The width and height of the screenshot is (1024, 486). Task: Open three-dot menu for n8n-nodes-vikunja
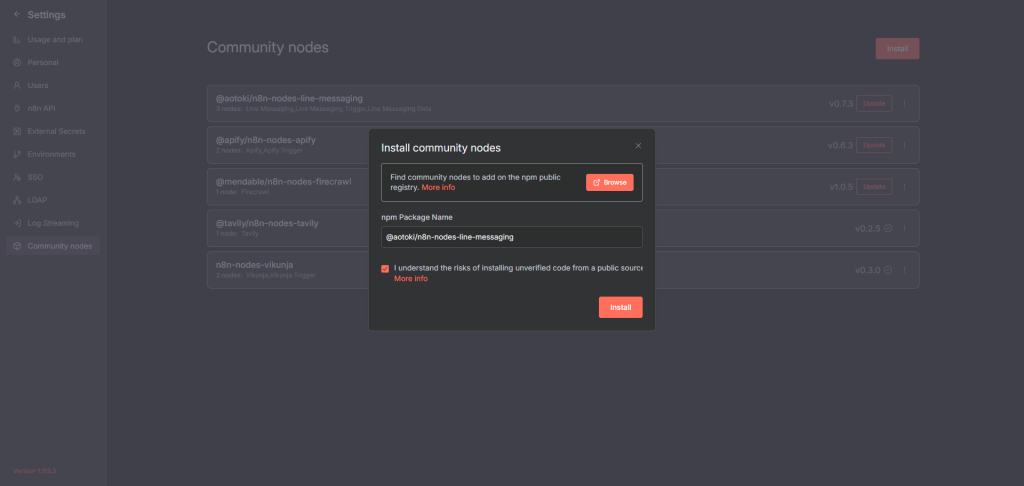(x=905, y=270)
